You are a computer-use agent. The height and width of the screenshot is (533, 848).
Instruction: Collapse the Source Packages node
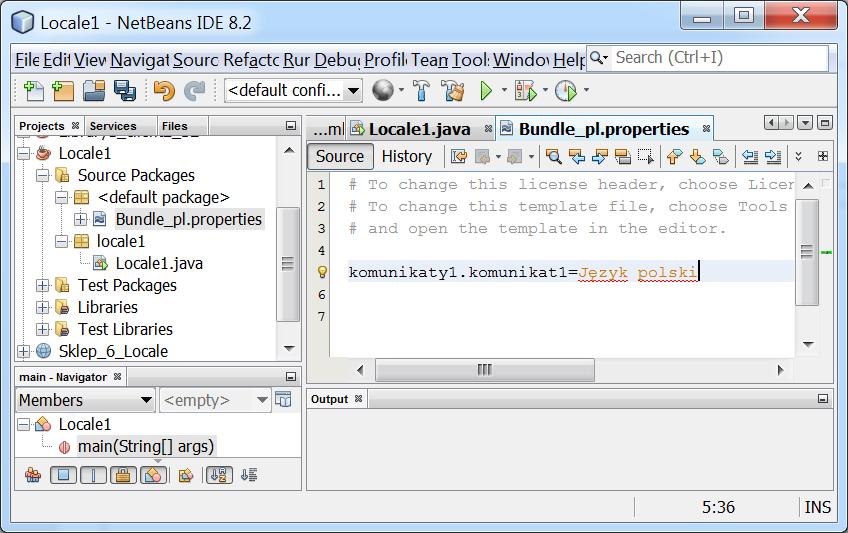click(x=43, y=176)
